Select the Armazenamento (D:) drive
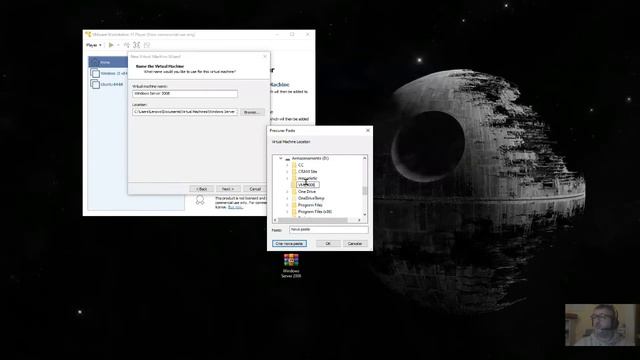640x360 pixels. 310,158
